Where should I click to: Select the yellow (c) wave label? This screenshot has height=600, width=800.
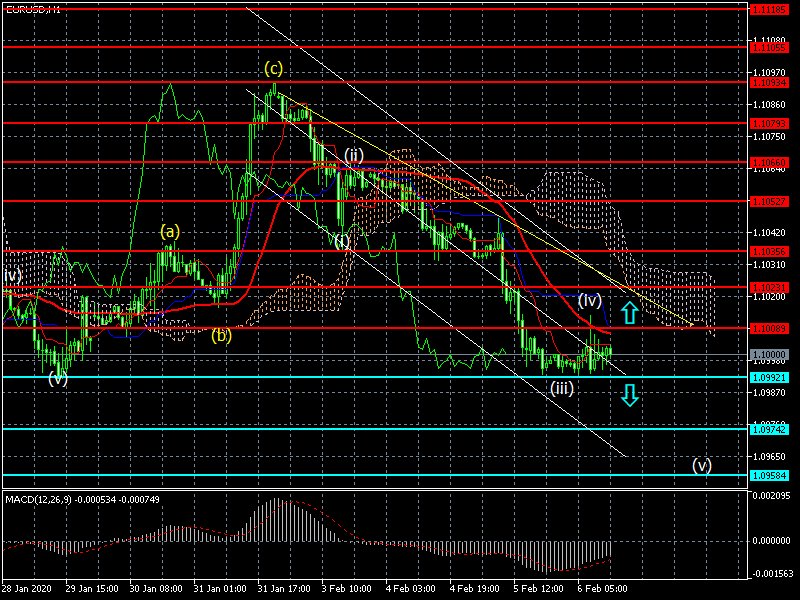[273, 68]
